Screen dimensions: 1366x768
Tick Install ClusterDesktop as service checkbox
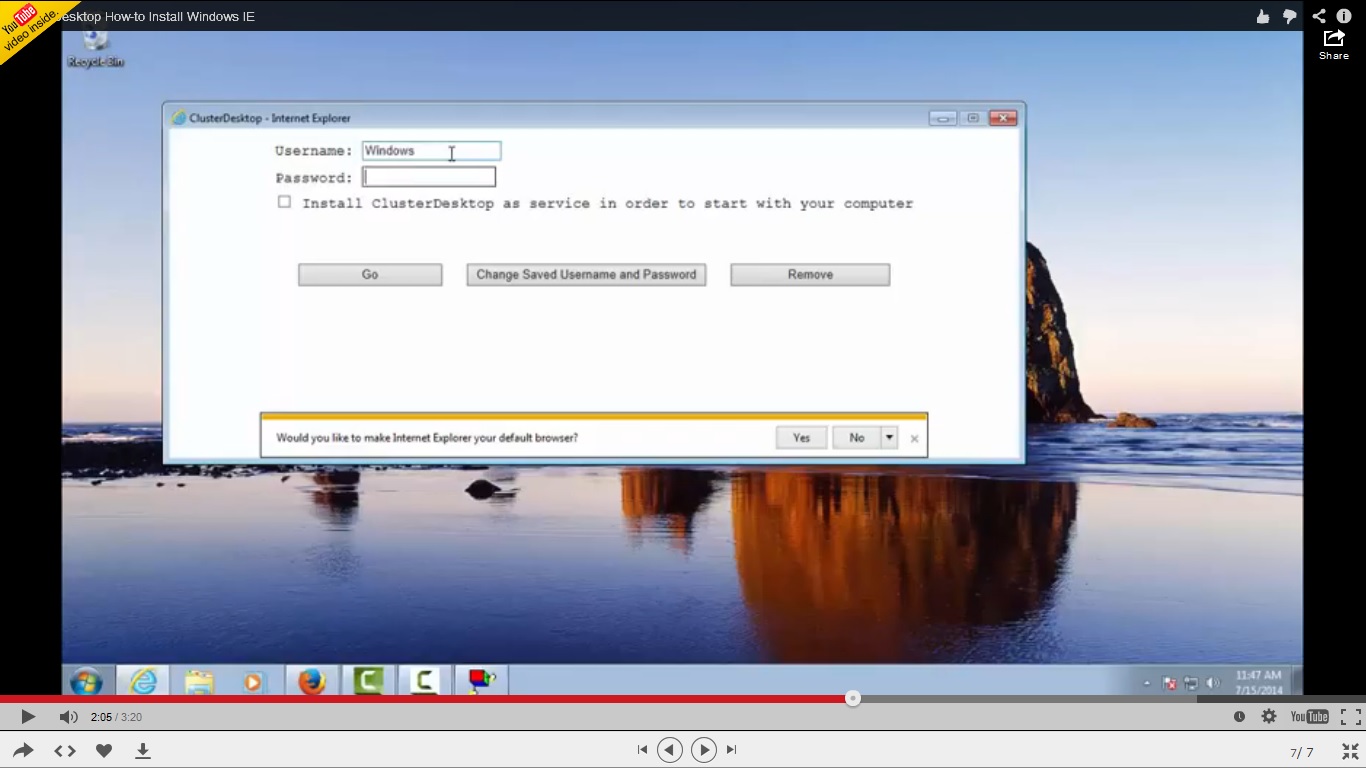pos(284,202)
